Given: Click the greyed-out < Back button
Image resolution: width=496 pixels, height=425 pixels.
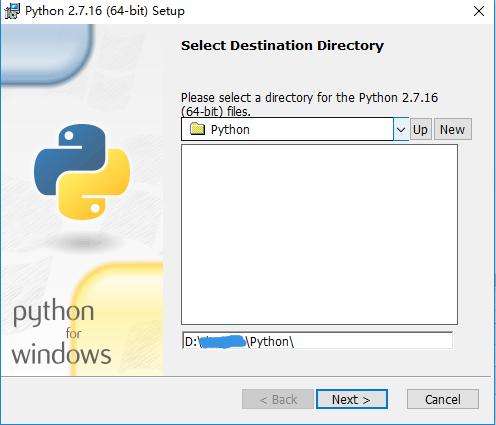Looking at the screenshot, I should pos(278,399).
